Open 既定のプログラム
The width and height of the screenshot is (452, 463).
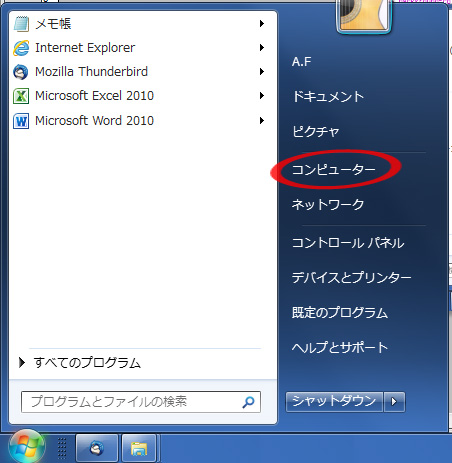pos(340,312)
